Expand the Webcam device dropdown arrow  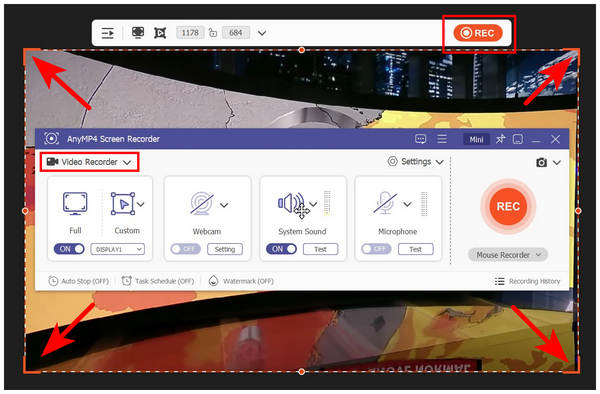point(224,205)
